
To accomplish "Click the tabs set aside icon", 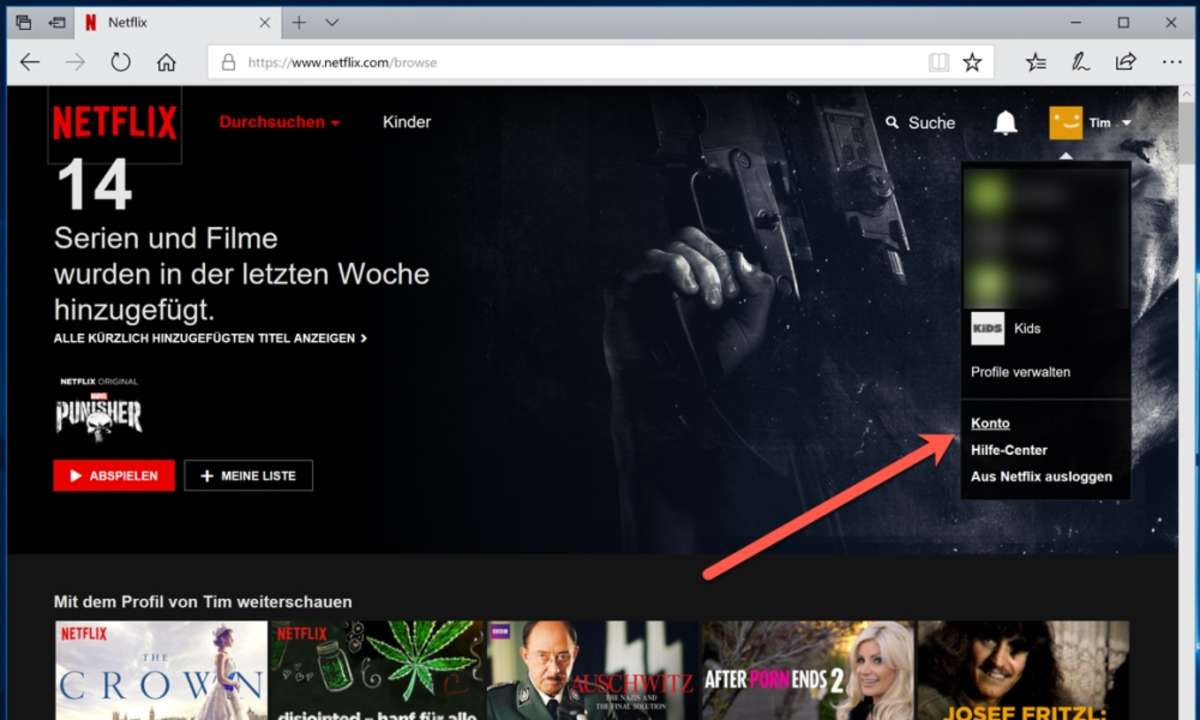I will pos(23,22).
